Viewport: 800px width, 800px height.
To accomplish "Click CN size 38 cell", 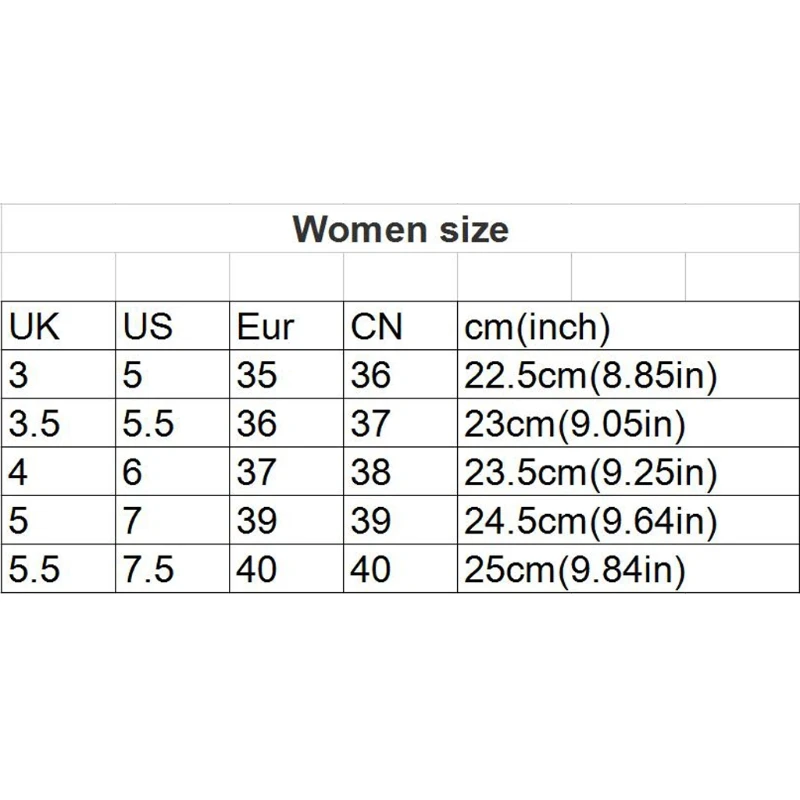I will [401, 471].
